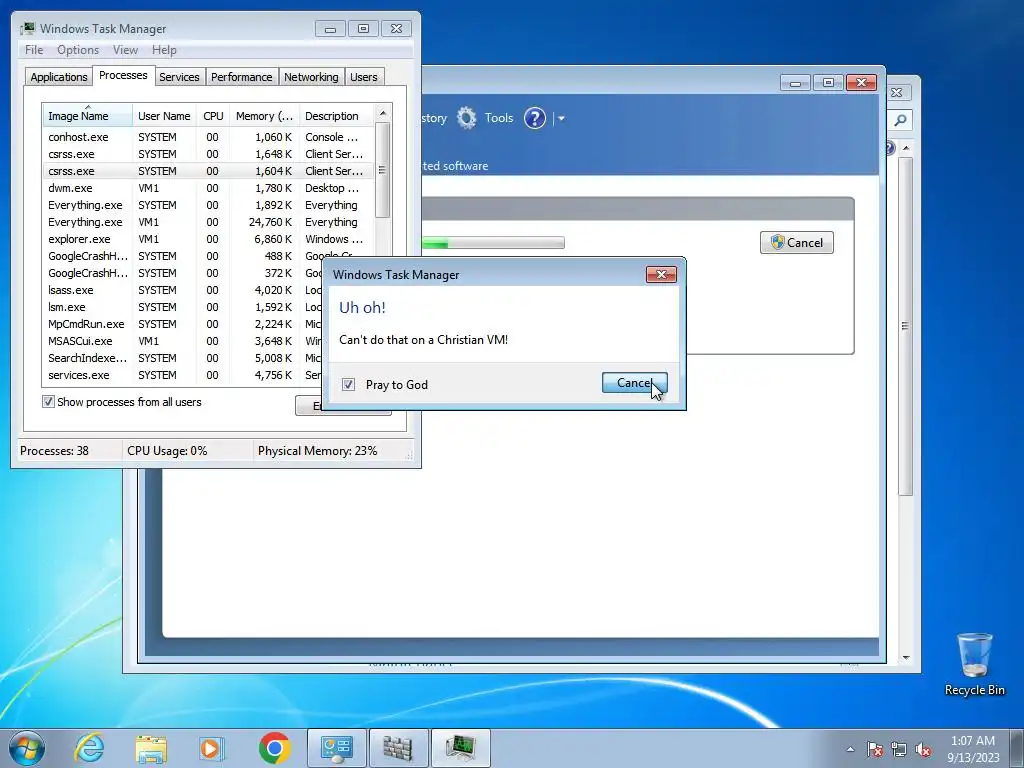Click the taskbar clock showing 1:07 AM
This screenshot has height=768, width=1024.
click(973, 749)
